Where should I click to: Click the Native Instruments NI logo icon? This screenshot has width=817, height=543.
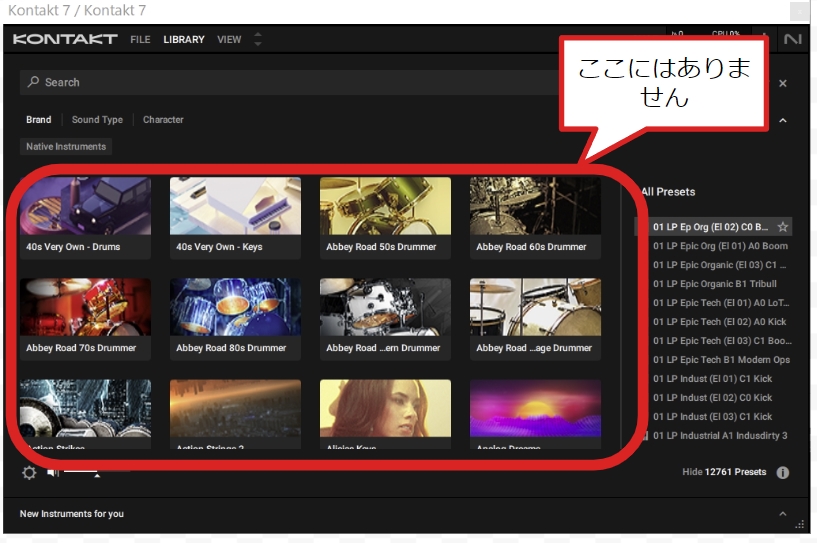click(x=793, y=39)
